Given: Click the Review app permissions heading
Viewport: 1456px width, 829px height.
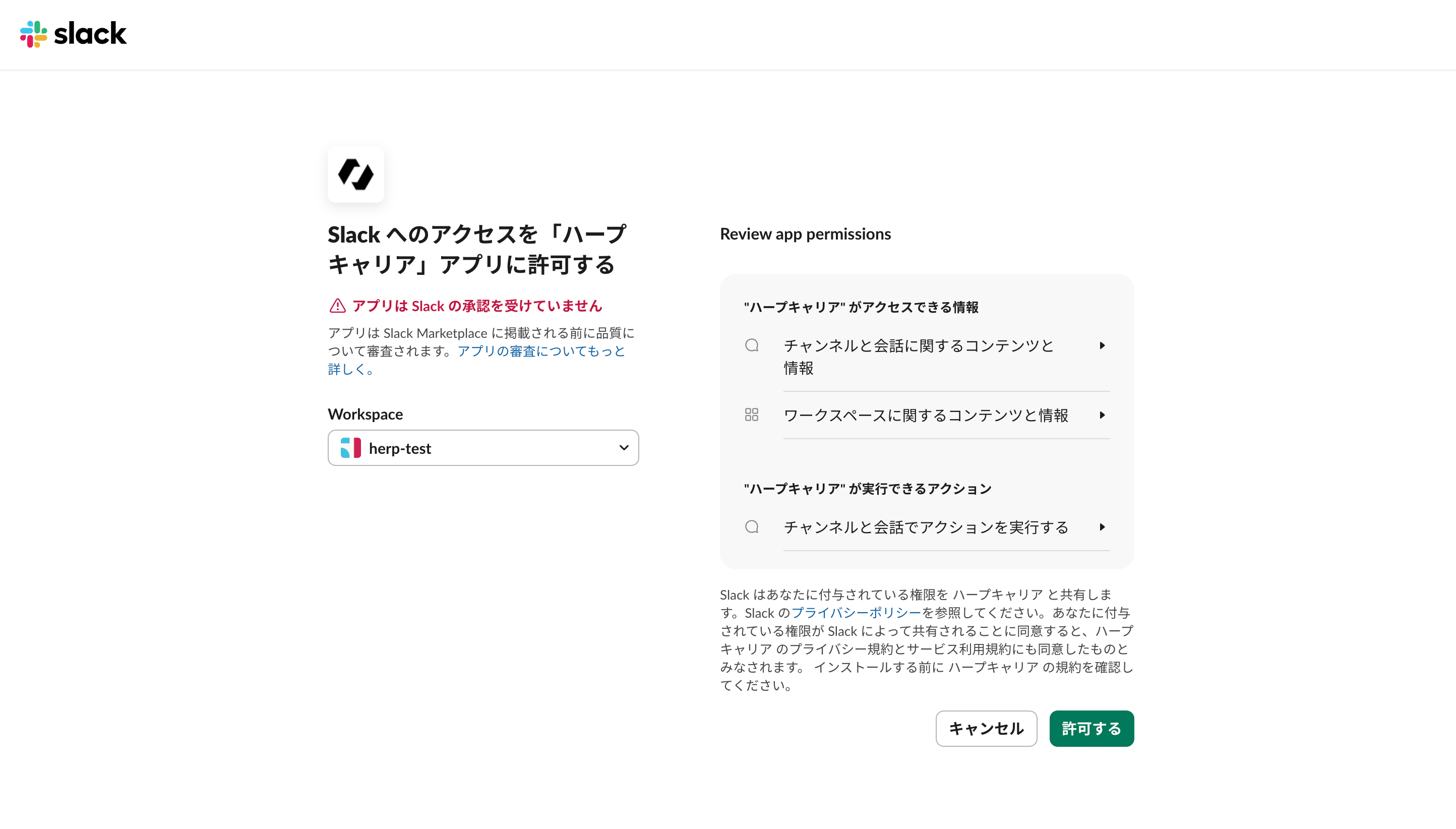Looking at the screenshot, I should click(x=805, y=234).
